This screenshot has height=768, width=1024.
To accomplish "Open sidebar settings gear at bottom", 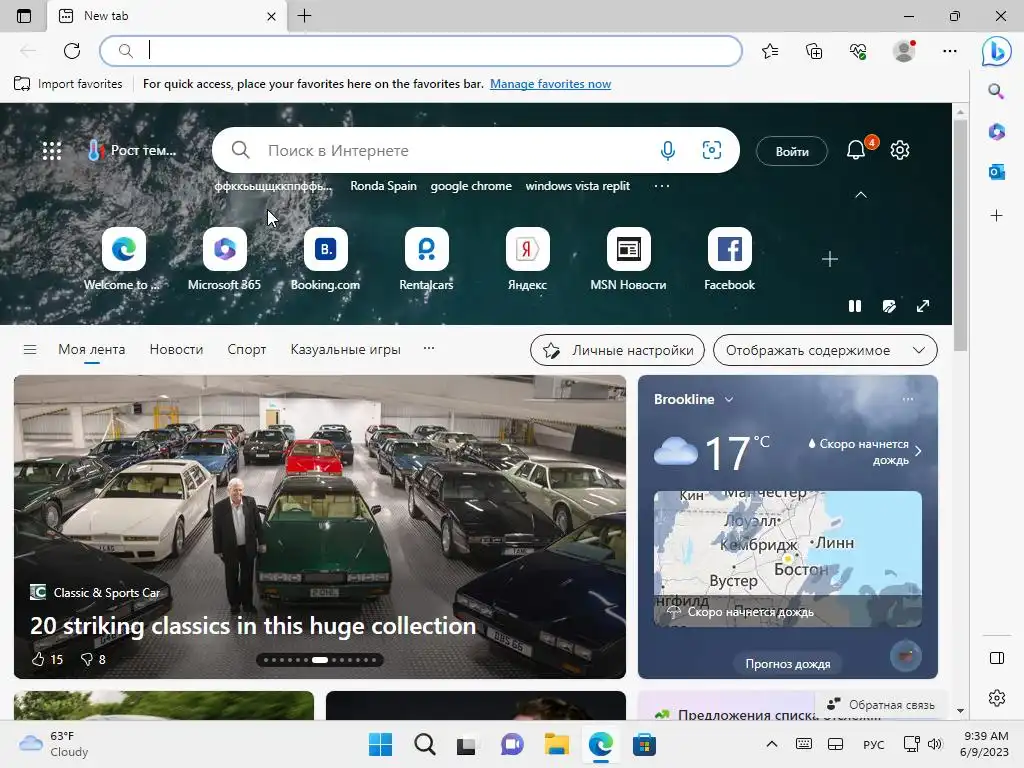I will coord(997,697).
